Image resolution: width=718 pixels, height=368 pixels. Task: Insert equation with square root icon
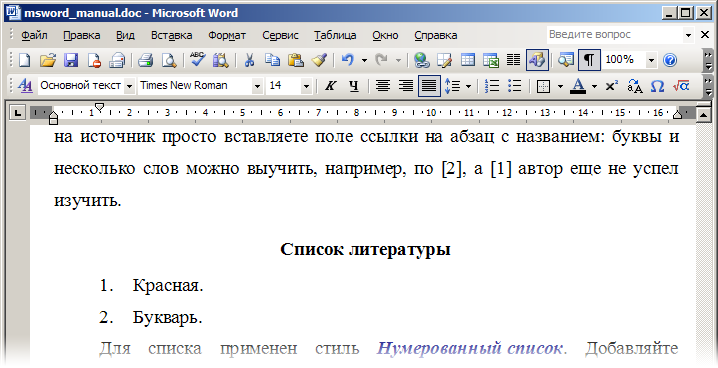point(681,86)
